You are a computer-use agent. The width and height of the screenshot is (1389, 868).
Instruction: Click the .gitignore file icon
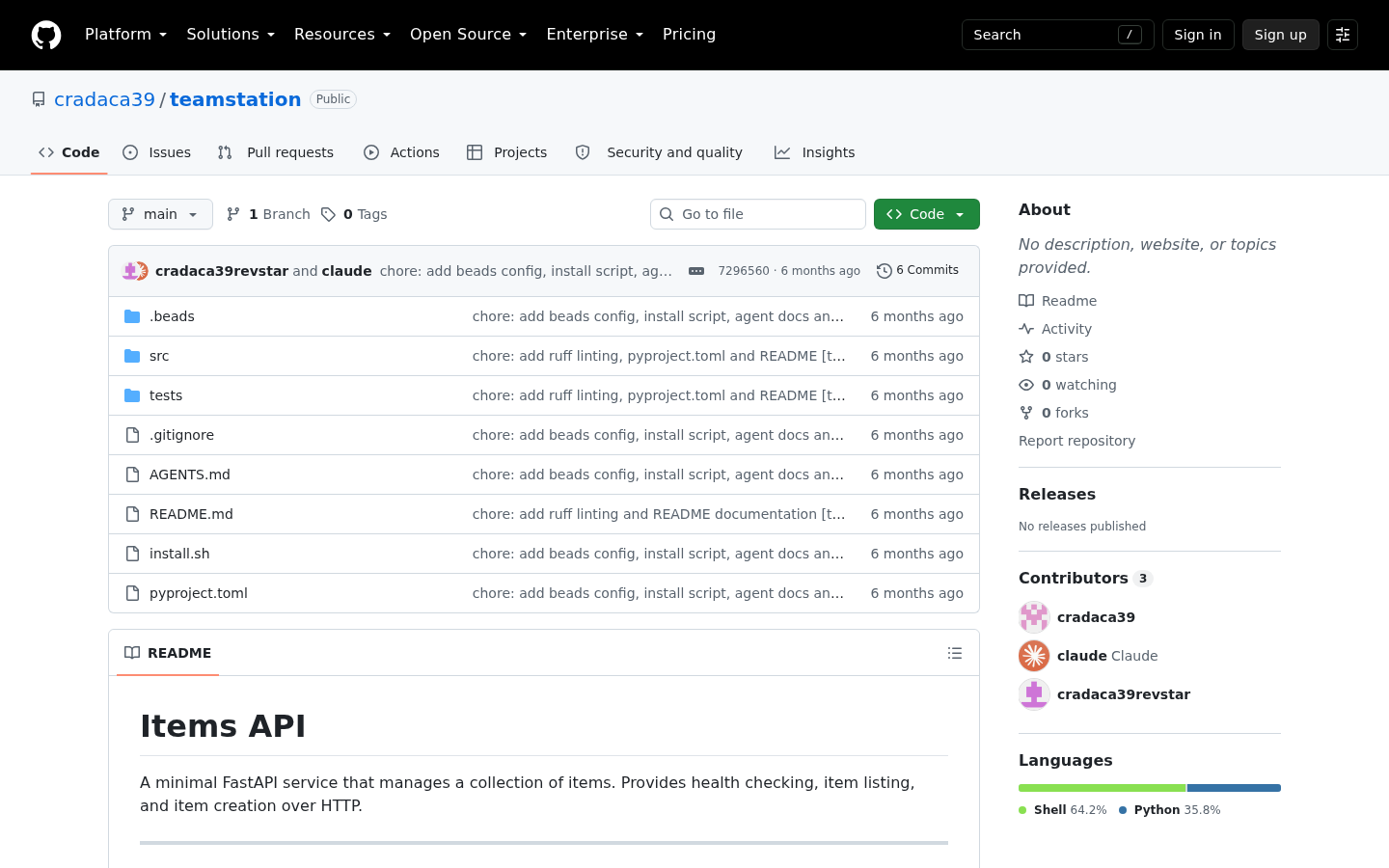(x=132, y=435)
